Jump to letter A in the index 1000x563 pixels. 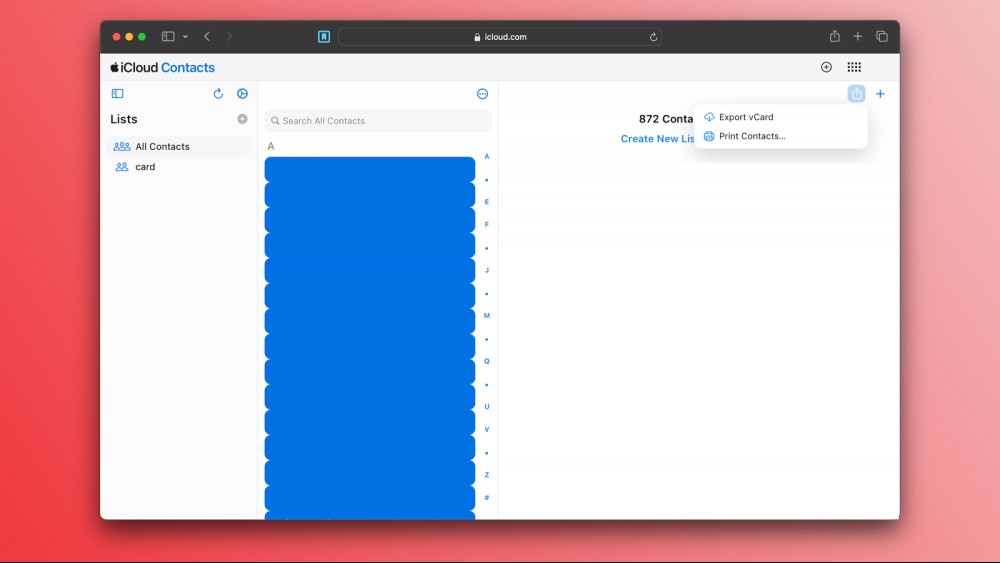(487, 156)
